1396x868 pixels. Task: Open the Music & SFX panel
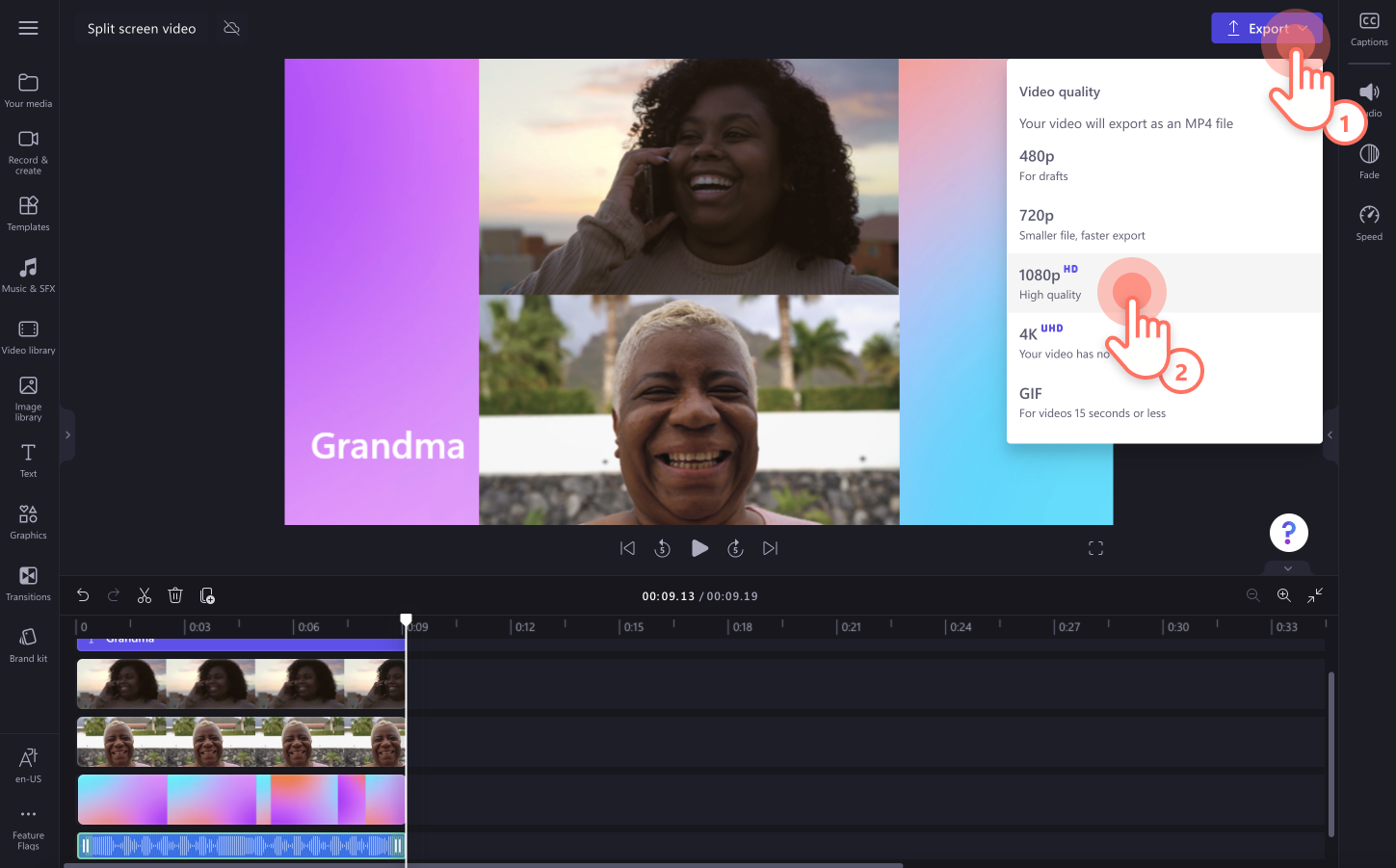pyautogui.click(x=29, y=276)
